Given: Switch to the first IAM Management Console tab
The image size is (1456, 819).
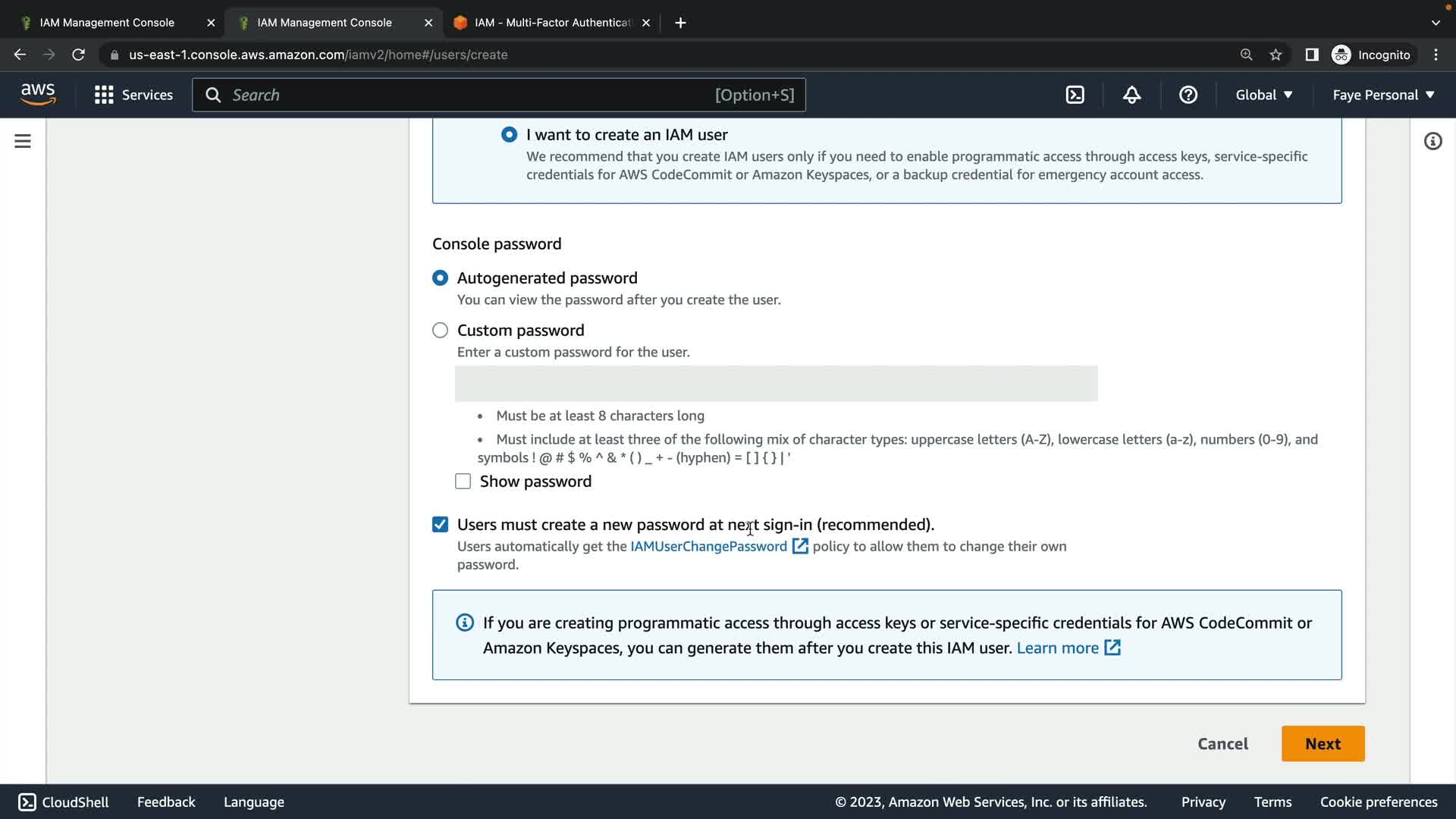Looking at the screenshot, I should coord(107,23).
